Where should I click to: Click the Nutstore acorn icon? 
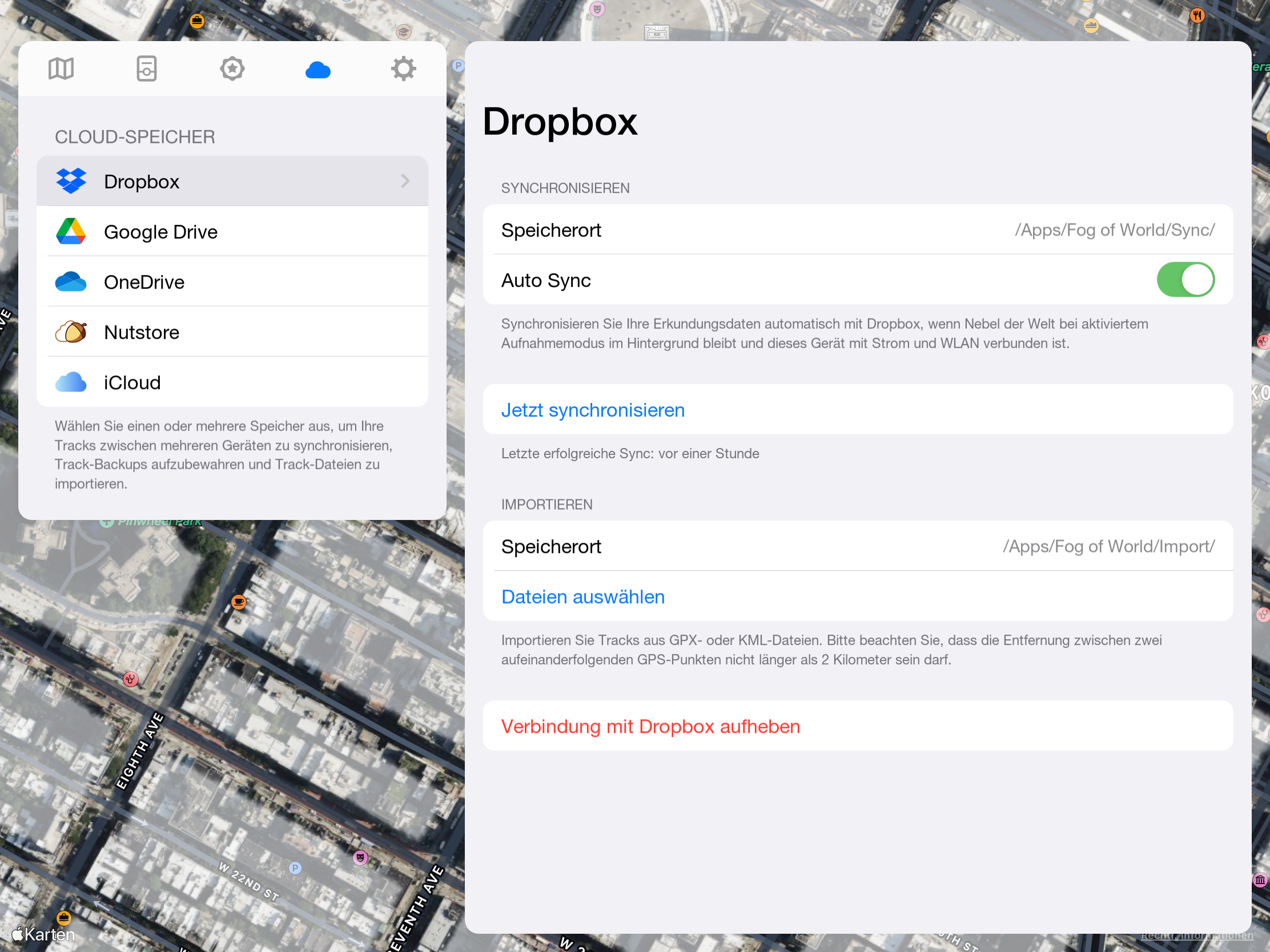click(71, 332)
